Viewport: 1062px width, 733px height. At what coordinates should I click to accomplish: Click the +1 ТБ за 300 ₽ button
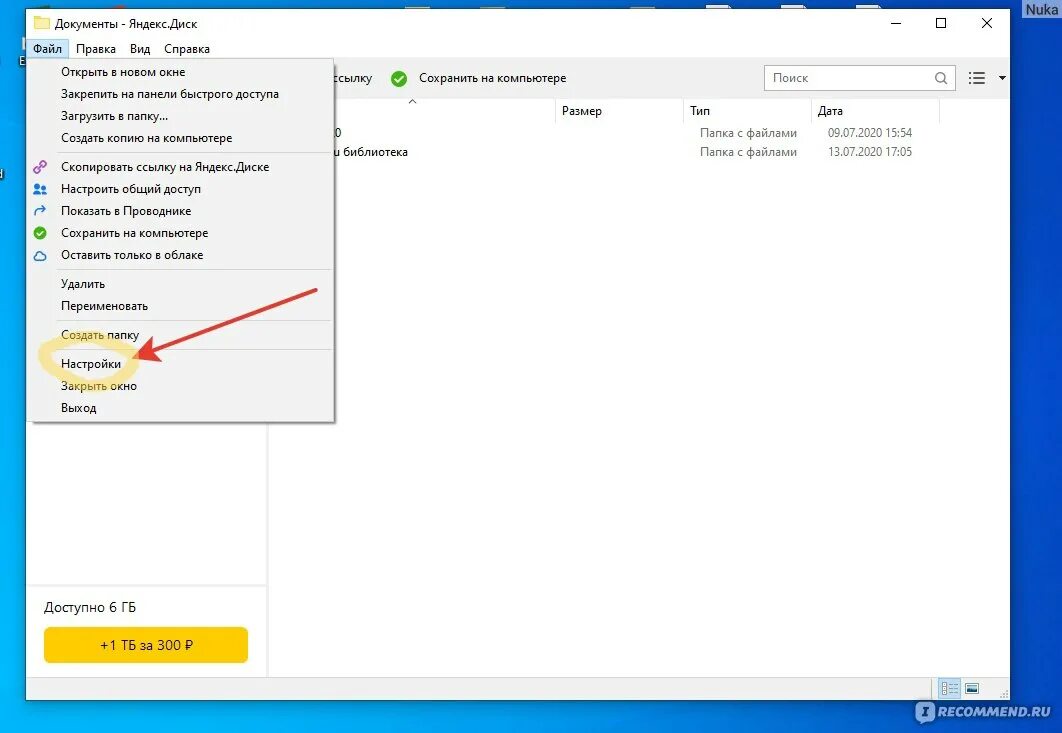(x=146, y=645)
